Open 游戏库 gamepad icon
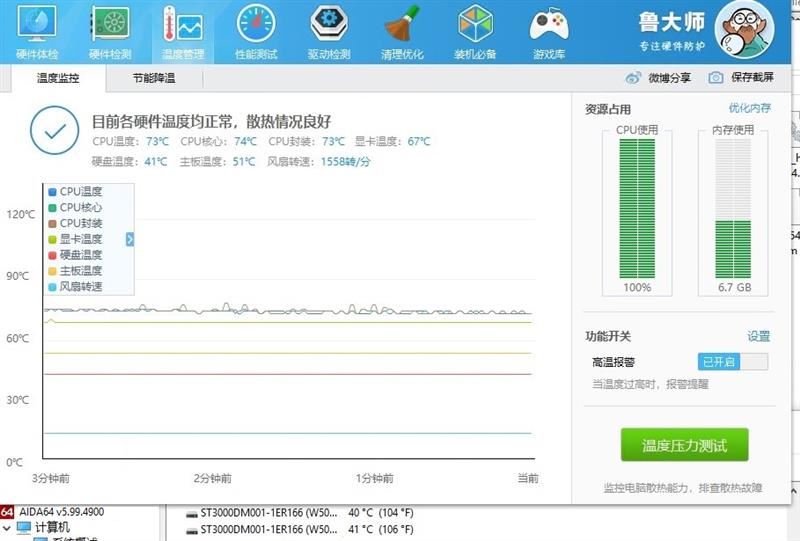 [x=548, y=24]
